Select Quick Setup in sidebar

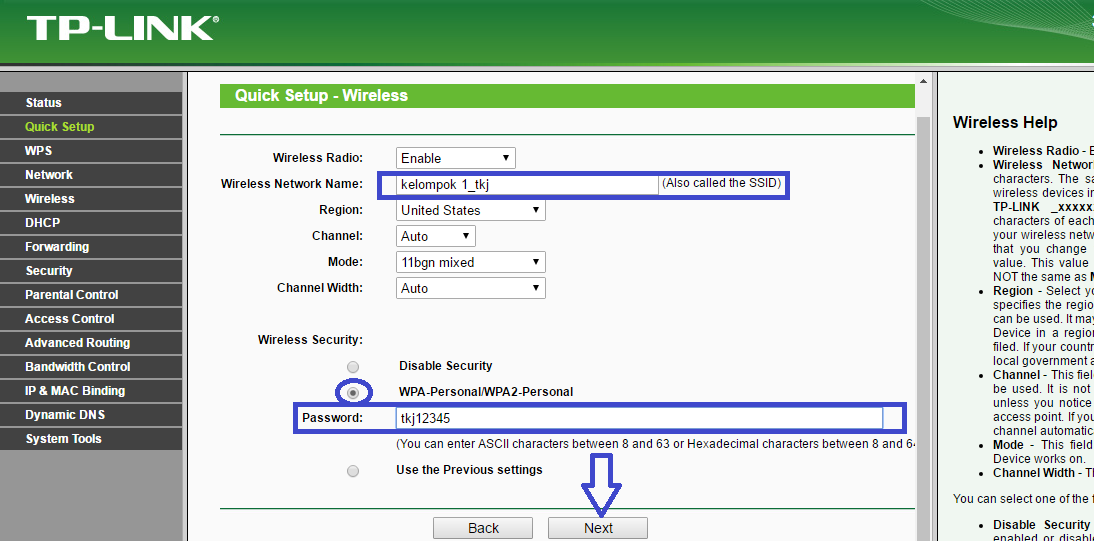[x=91, y=126]
